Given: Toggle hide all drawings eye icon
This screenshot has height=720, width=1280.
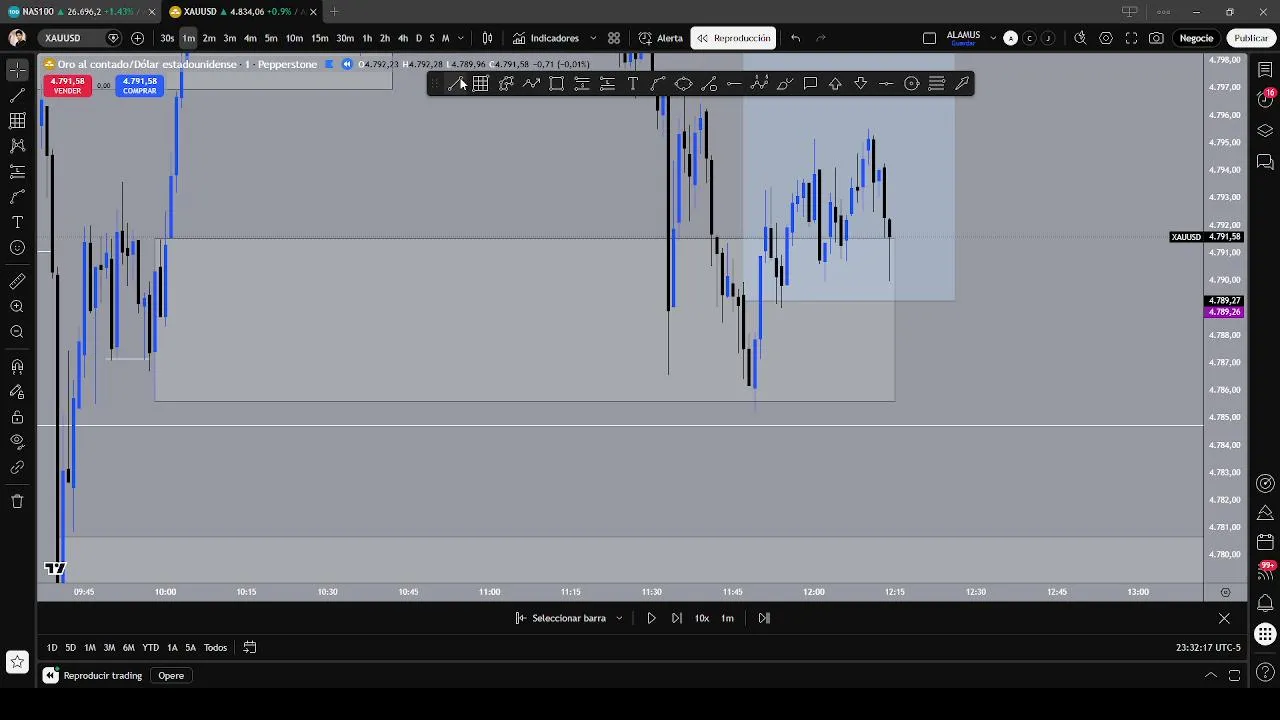Looking at the screenshot, I should [x=17, y=441].
